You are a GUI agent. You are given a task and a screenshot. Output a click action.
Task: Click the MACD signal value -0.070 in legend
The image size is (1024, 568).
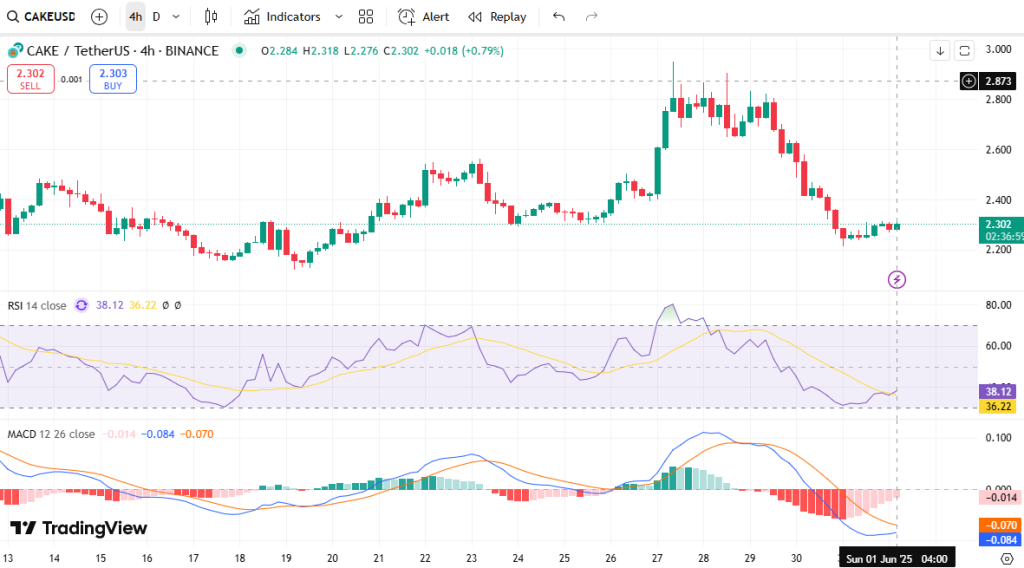tap(197, 434)
